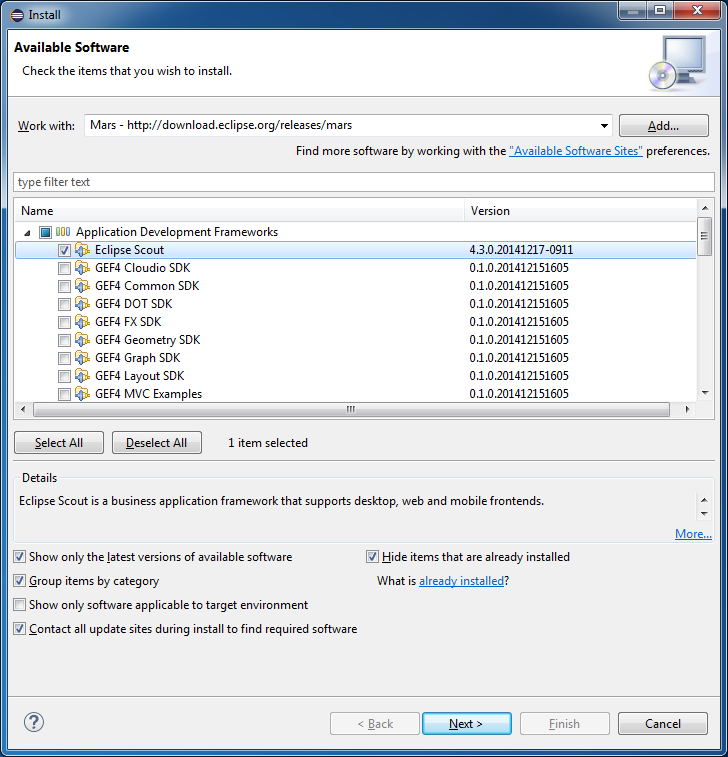Toggle Hide items that are already installed
The height and width of the screenshot is (757, 728).
(x=372, y=557)
